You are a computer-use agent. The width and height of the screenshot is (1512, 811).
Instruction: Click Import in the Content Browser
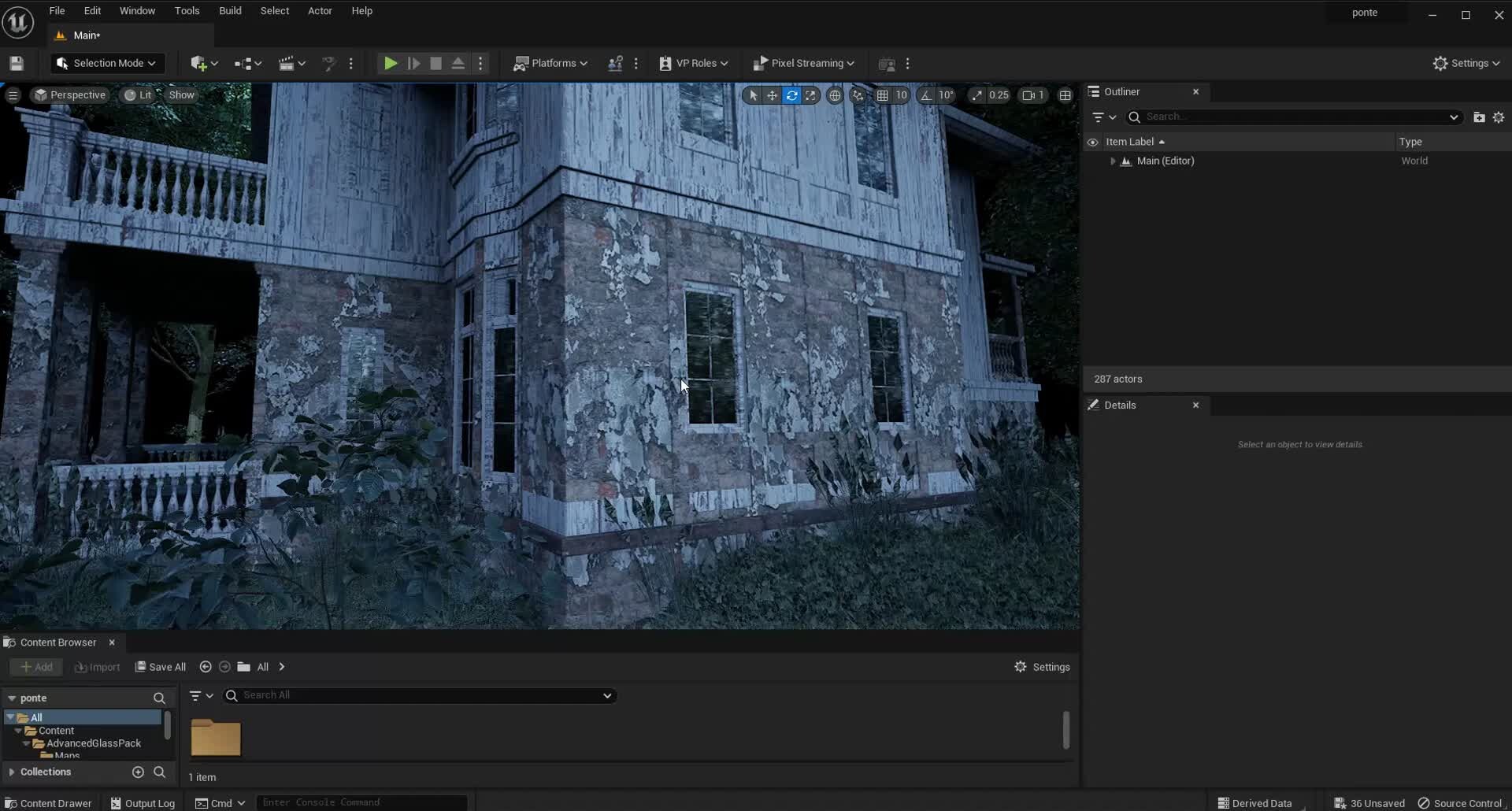[97, 667]
